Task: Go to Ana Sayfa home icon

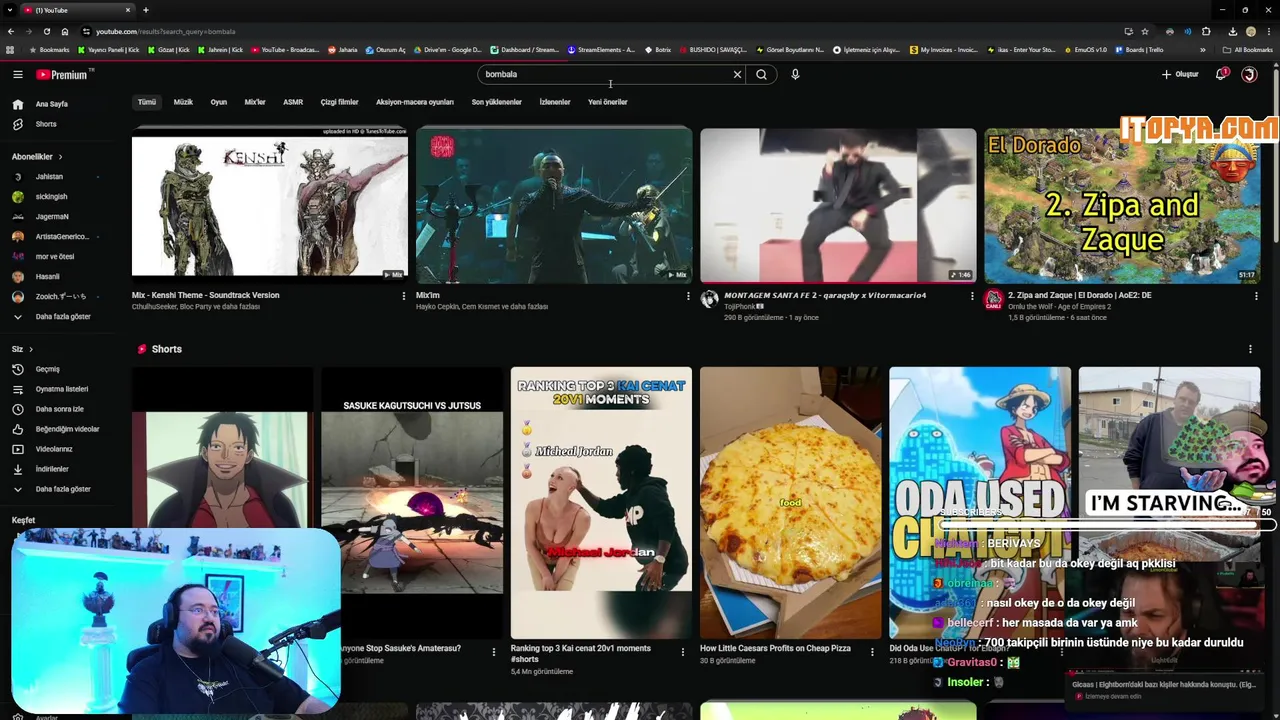Action: (x=17, y=104)
